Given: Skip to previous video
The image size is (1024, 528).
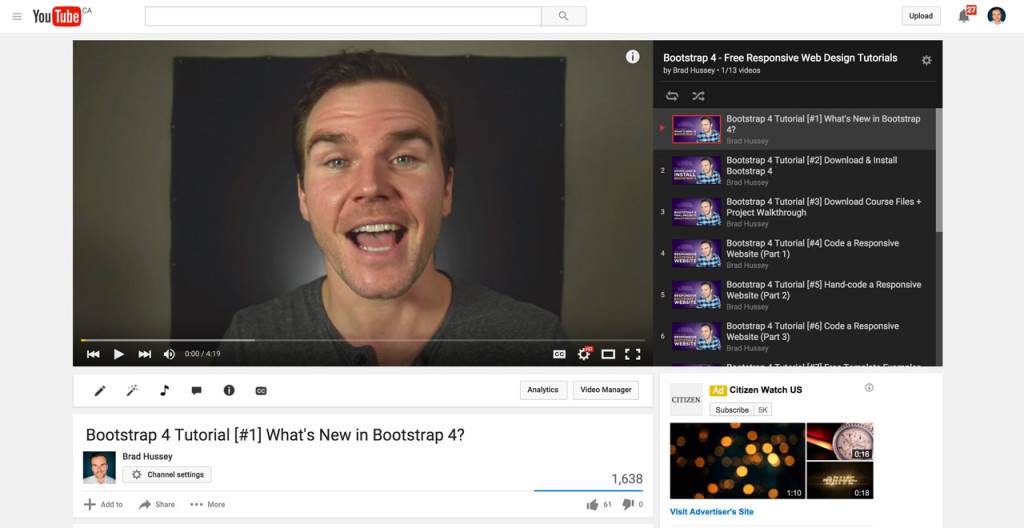Looking at the screenshot, I should tap(93, 354).
